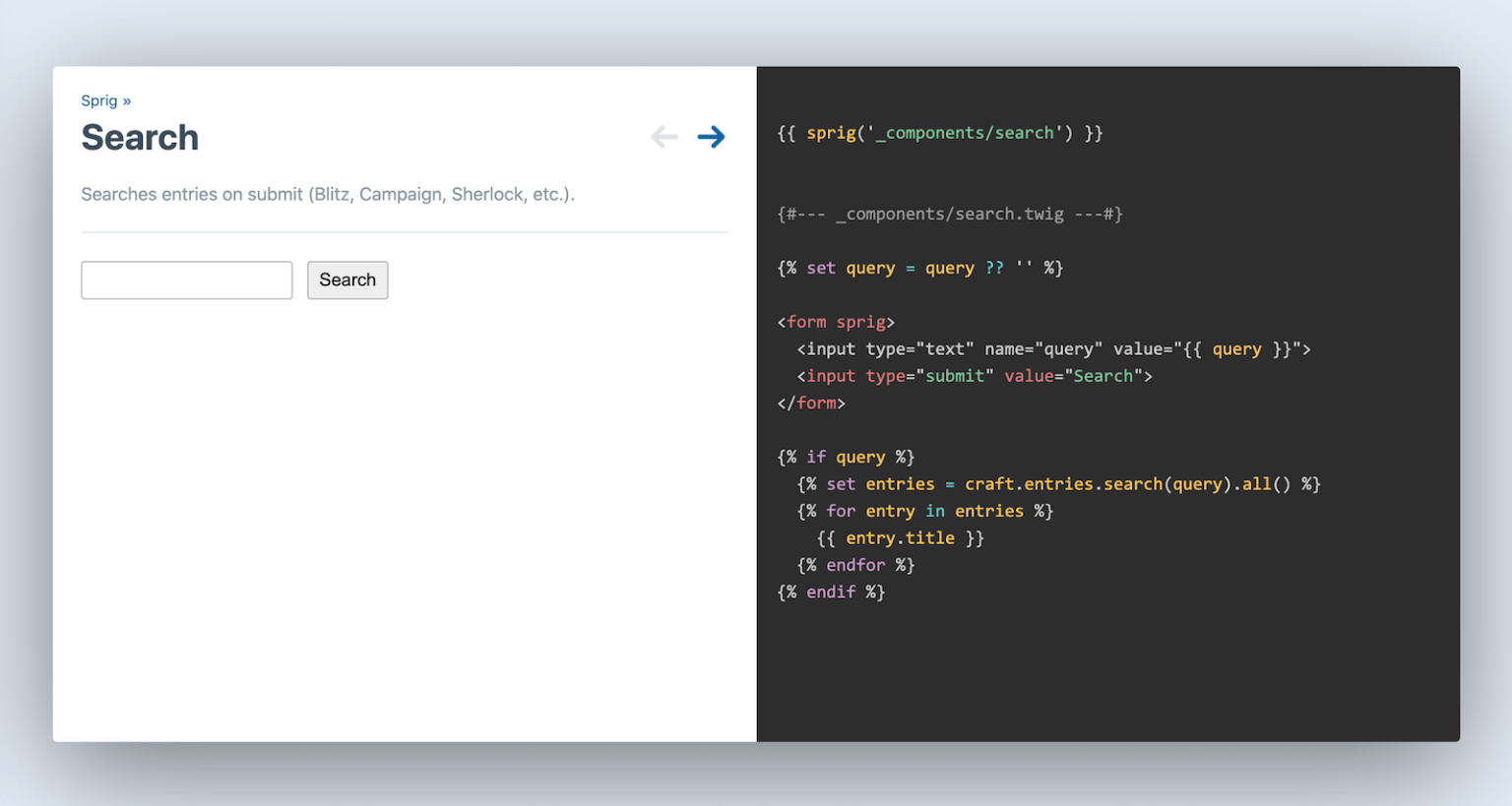The height and width of the screenshot is (806, 1512).
Task: Select the '{{ entry.title }}' code line
Action: coord(900,538)
